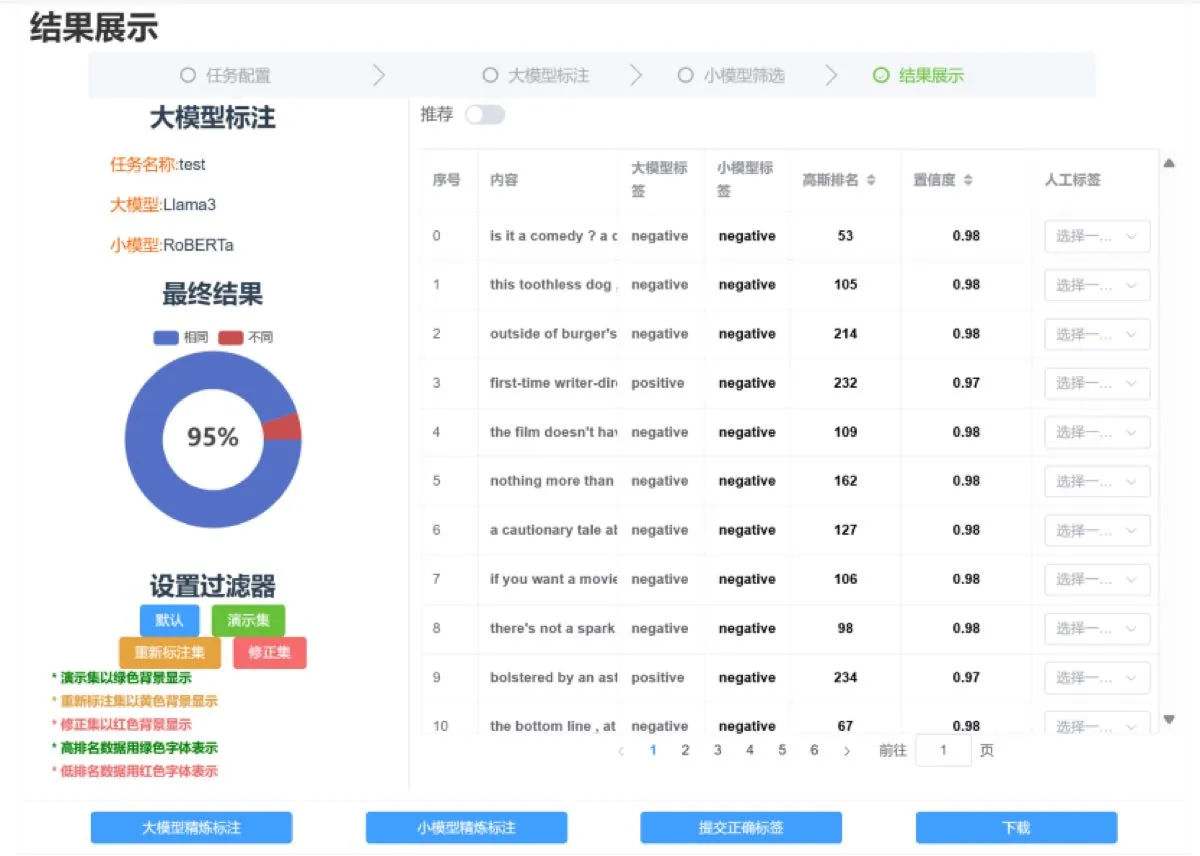Sort by 置信度 column arrows
Screen dimensions: 1200x856
tap(968, 180)
